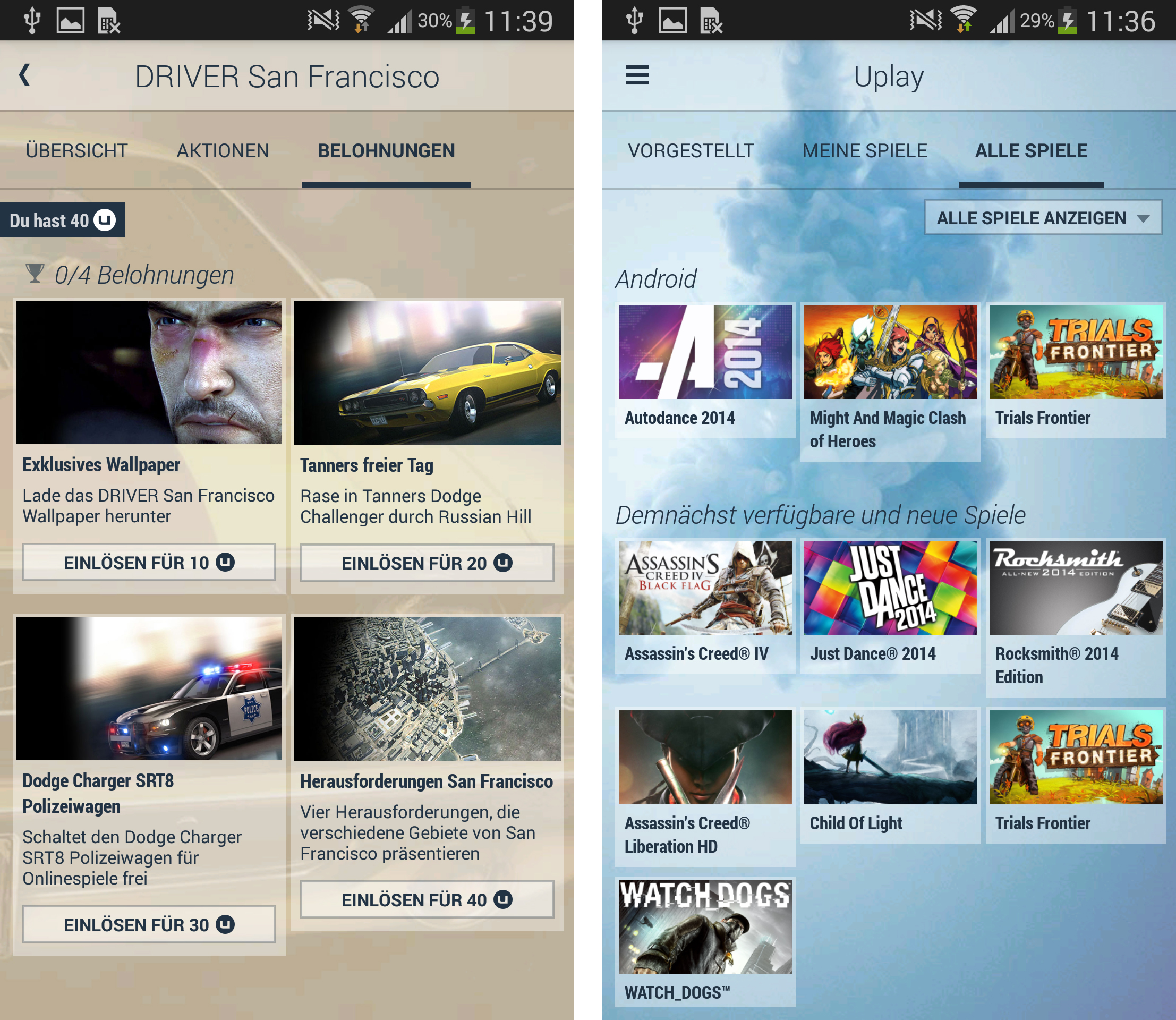Redeem Tanners freier Tag for 20
This screenshot has width=1176, height=1020.
click(427, 563)
